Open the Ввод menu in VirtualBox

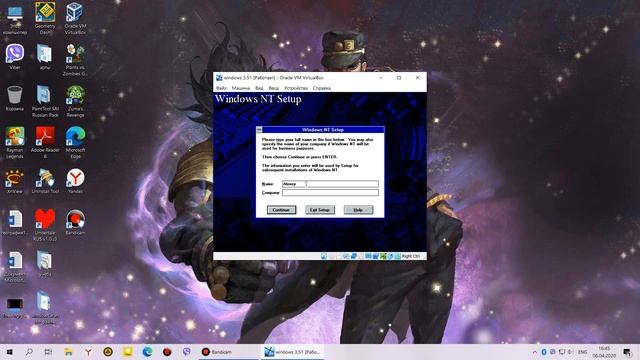pyautogui.click(x=274, y=88)
